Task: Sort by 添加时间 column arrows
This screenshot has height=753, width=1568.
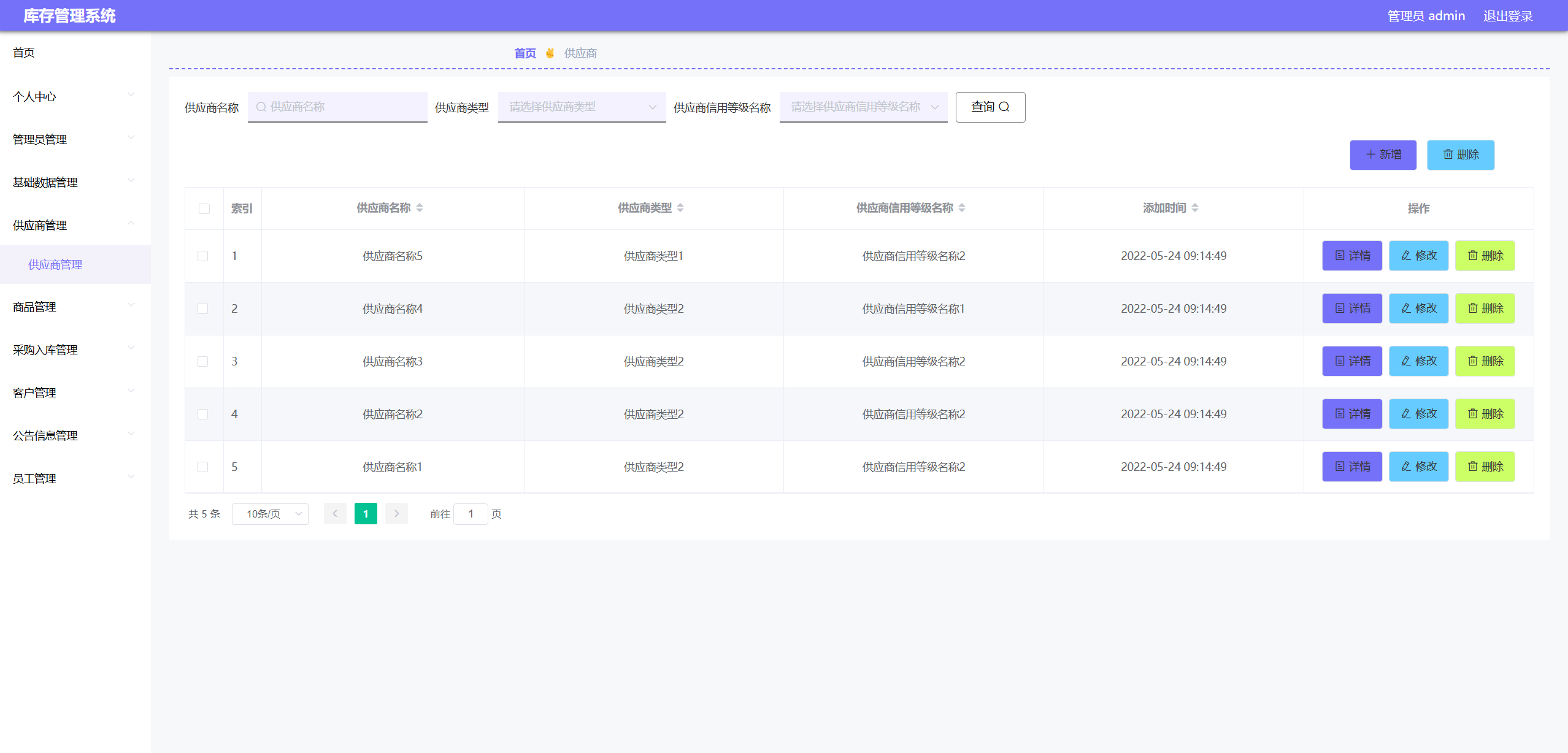Action: [1194, 208]
